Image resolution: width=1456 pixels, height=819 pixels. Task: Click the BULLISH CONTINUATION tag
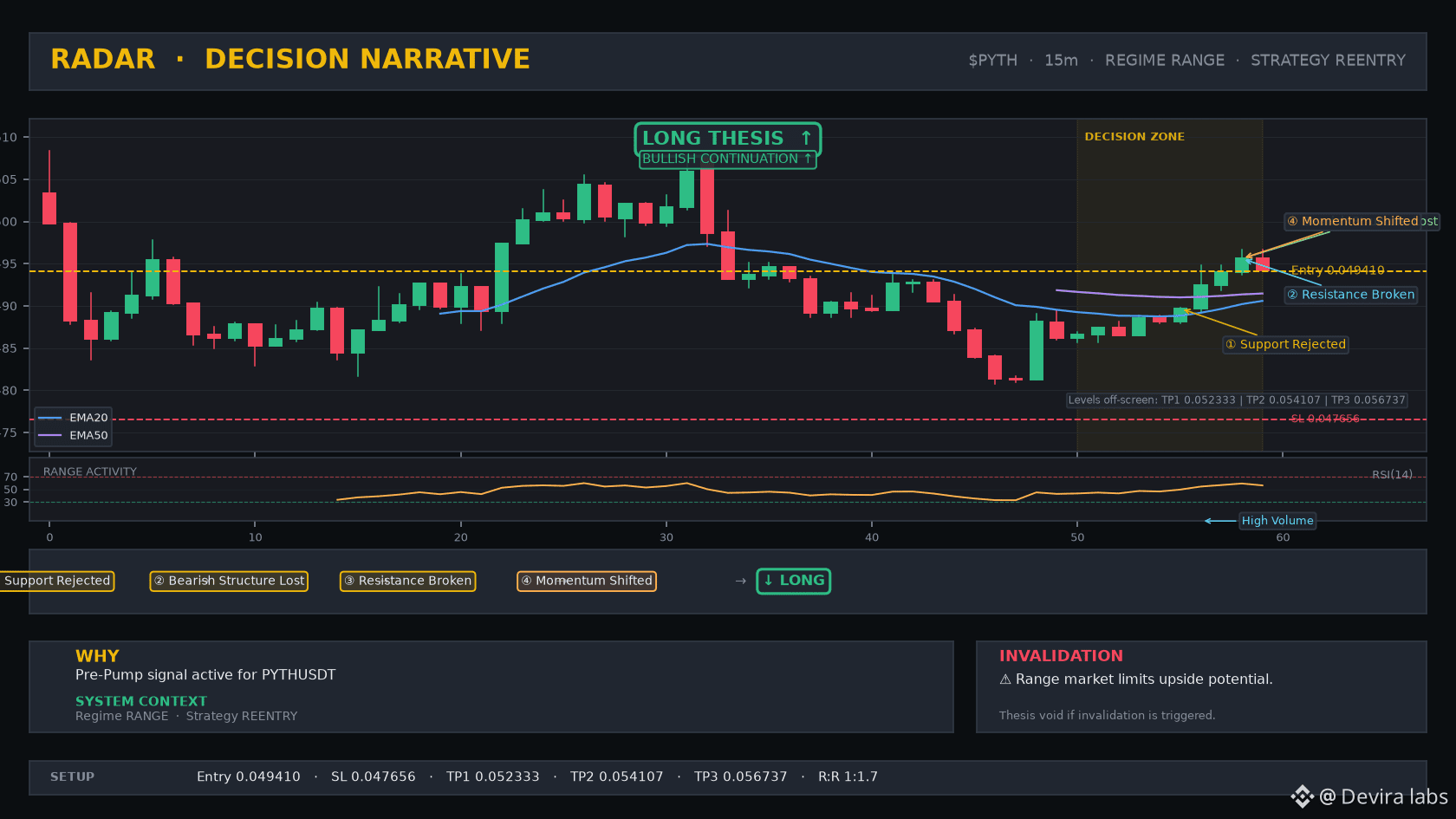[727, 159]
